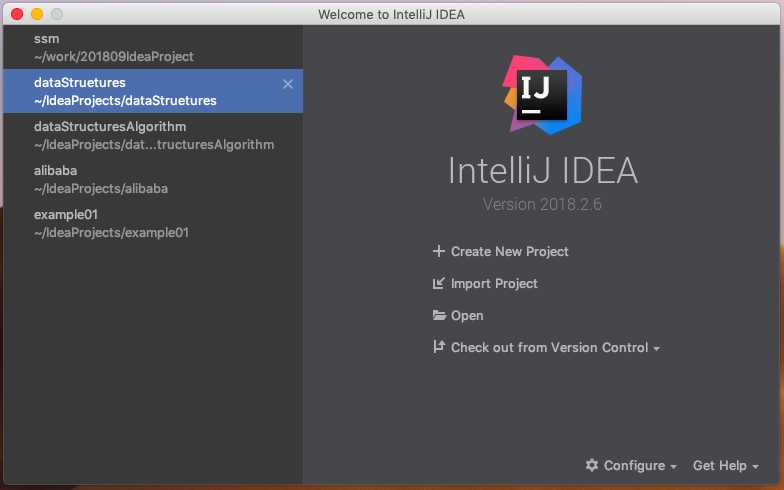Image resolution: width=784 pixels, height=490 pixels.
Task: Click the IntelliJ IDEA title heading
Action: (542, 170)
